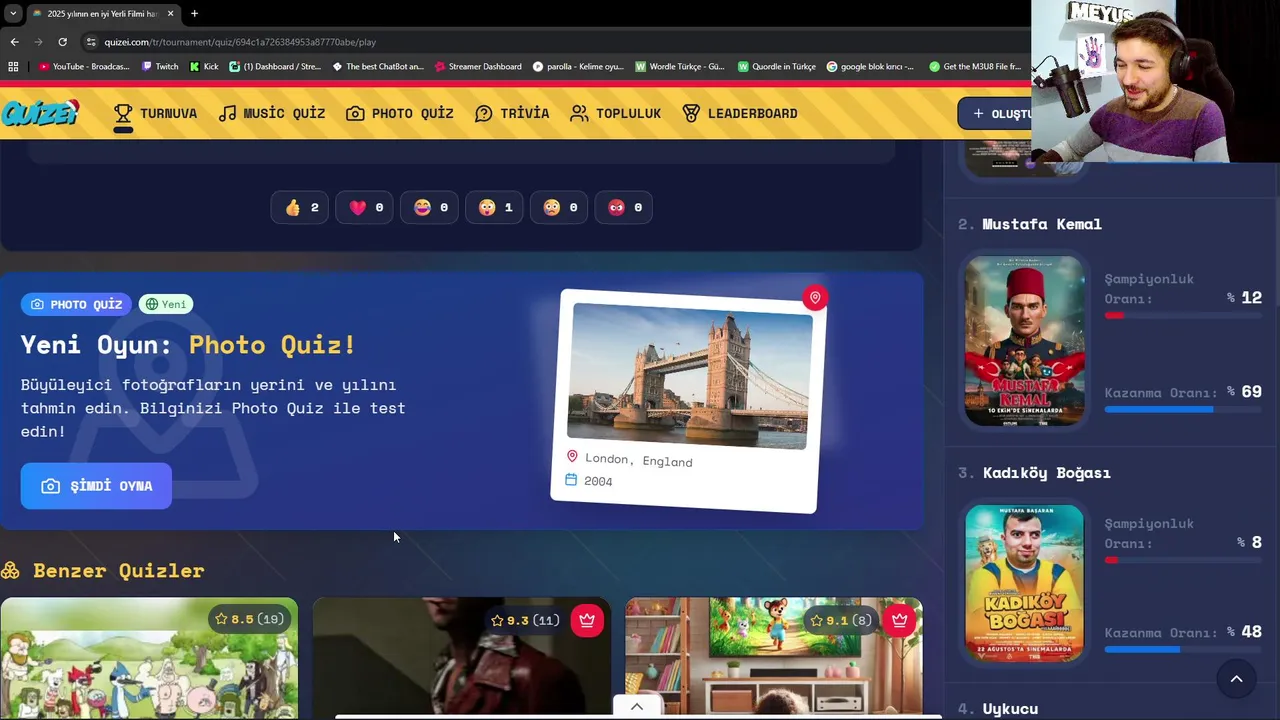Open the google blok kırıcı bookmark
1280x720 pixels.
[870, 67]
